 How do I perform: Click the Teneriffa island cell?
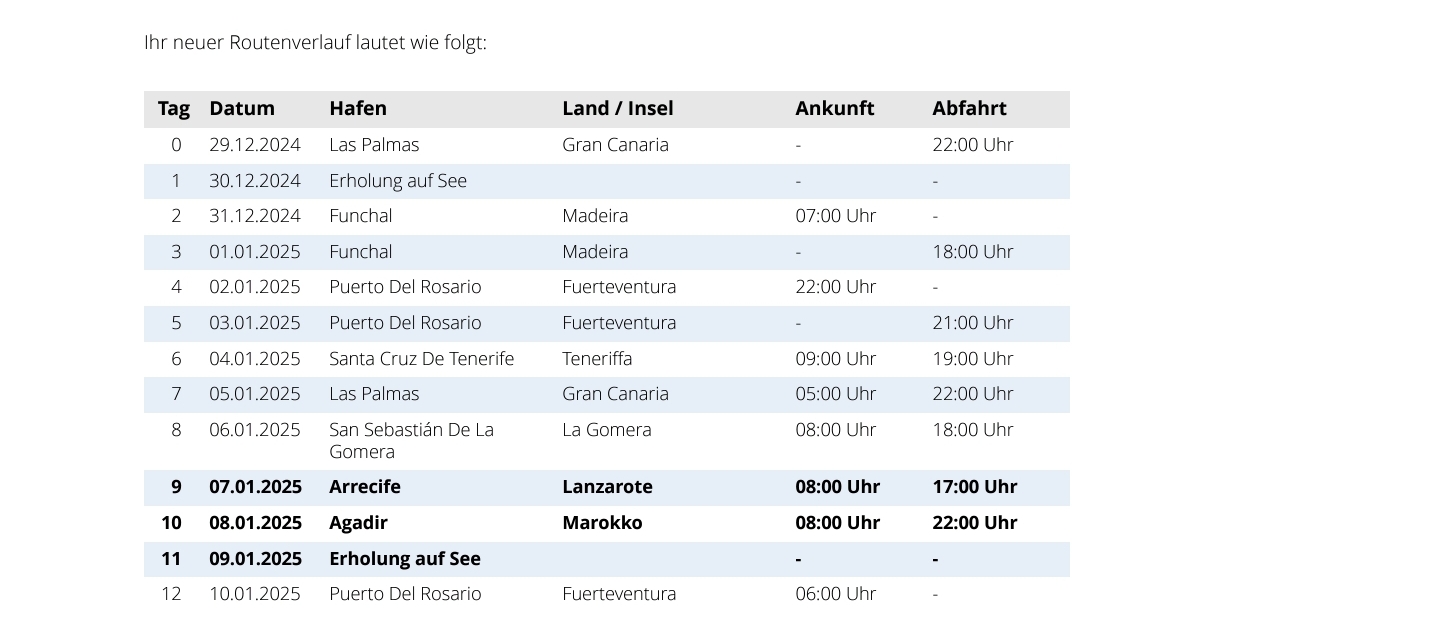[x=597, y=359]
